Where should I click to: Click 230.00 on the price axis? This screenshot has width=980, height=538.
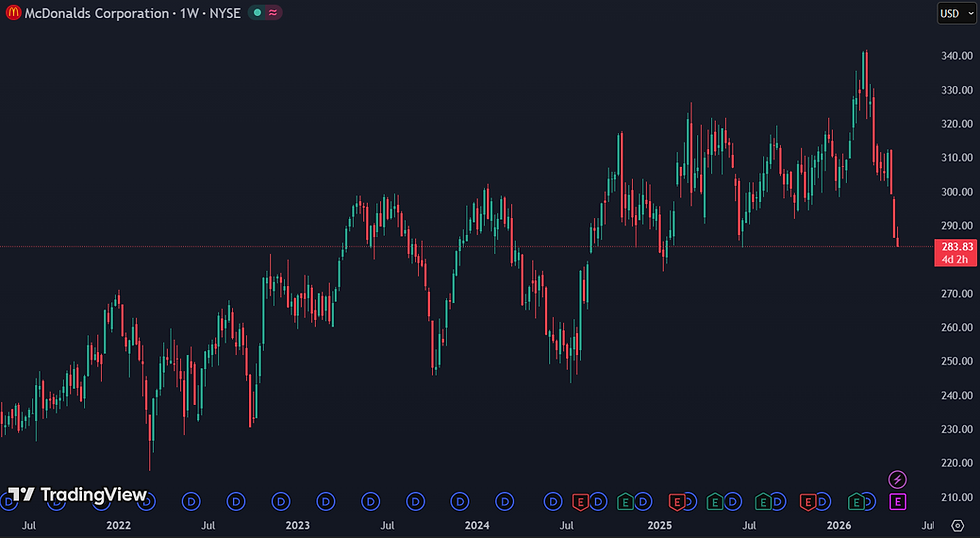pyautogui.click(x=957, y=429)
